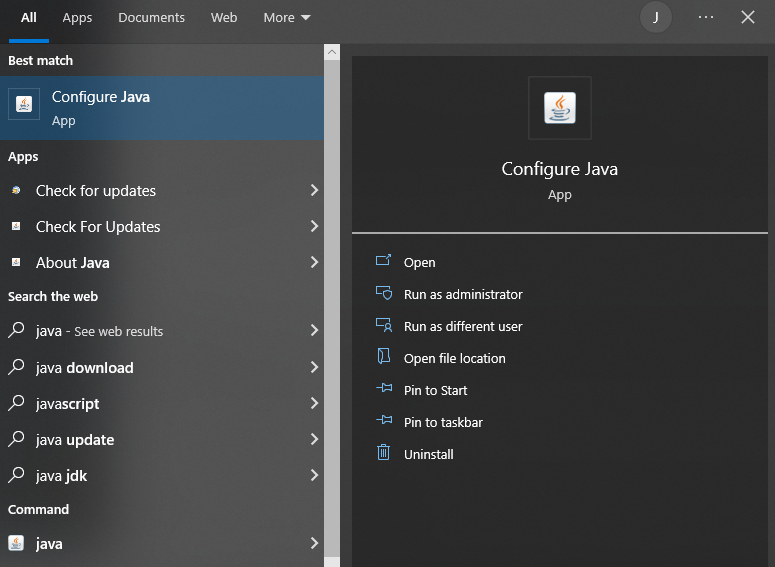Select 'java - See web results' entry

(162, 331)
